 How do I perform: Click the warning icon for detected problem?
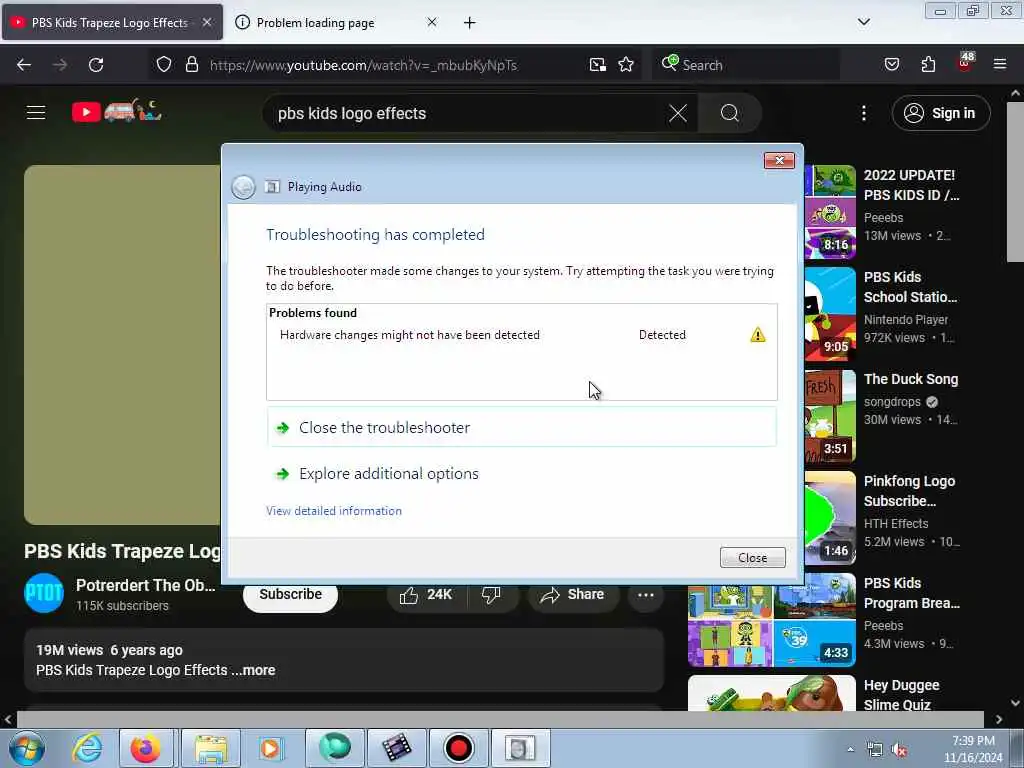point(758,335)
